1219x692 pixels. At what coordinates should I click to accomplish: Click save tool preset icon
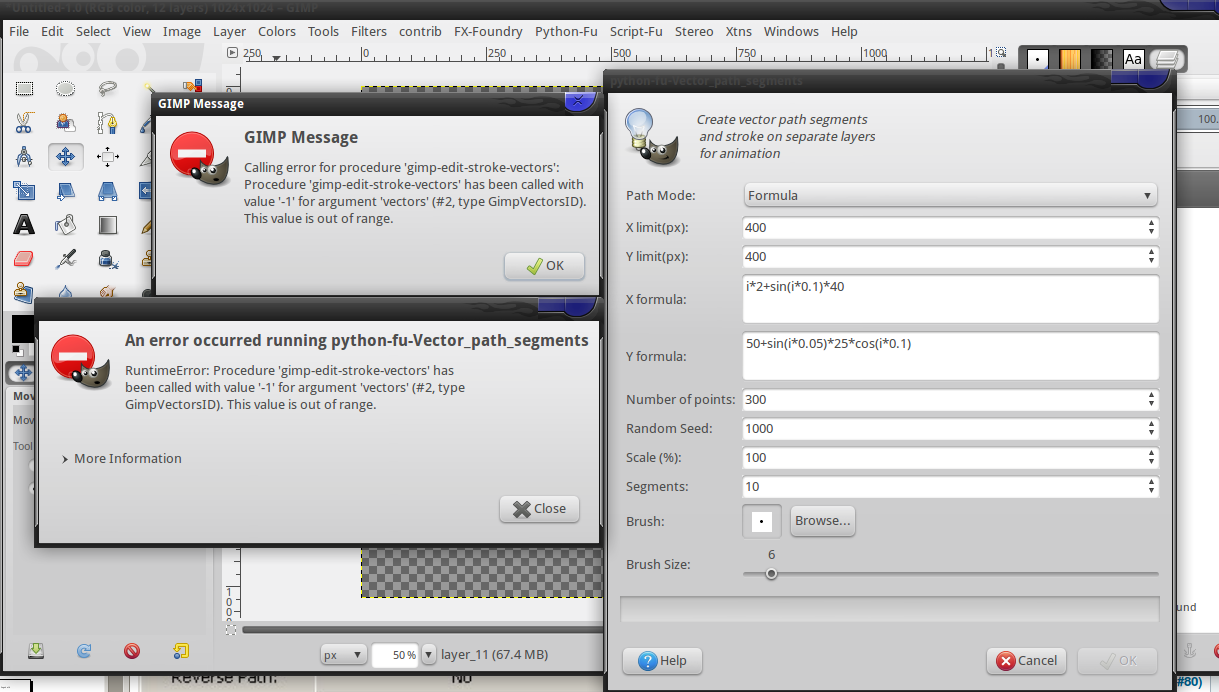click(x=35, y=651)
